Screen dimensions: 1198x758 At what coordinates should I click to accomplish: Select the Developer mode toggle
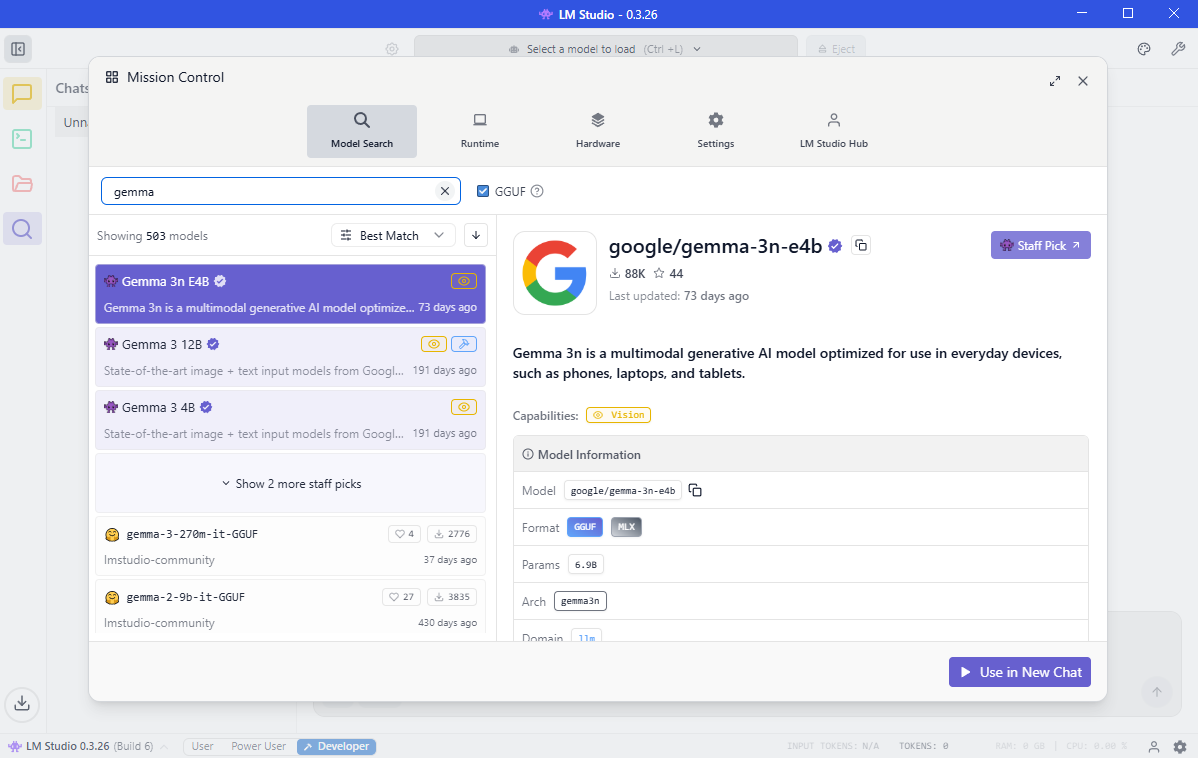pyautogui.click(x=335, y=746)
